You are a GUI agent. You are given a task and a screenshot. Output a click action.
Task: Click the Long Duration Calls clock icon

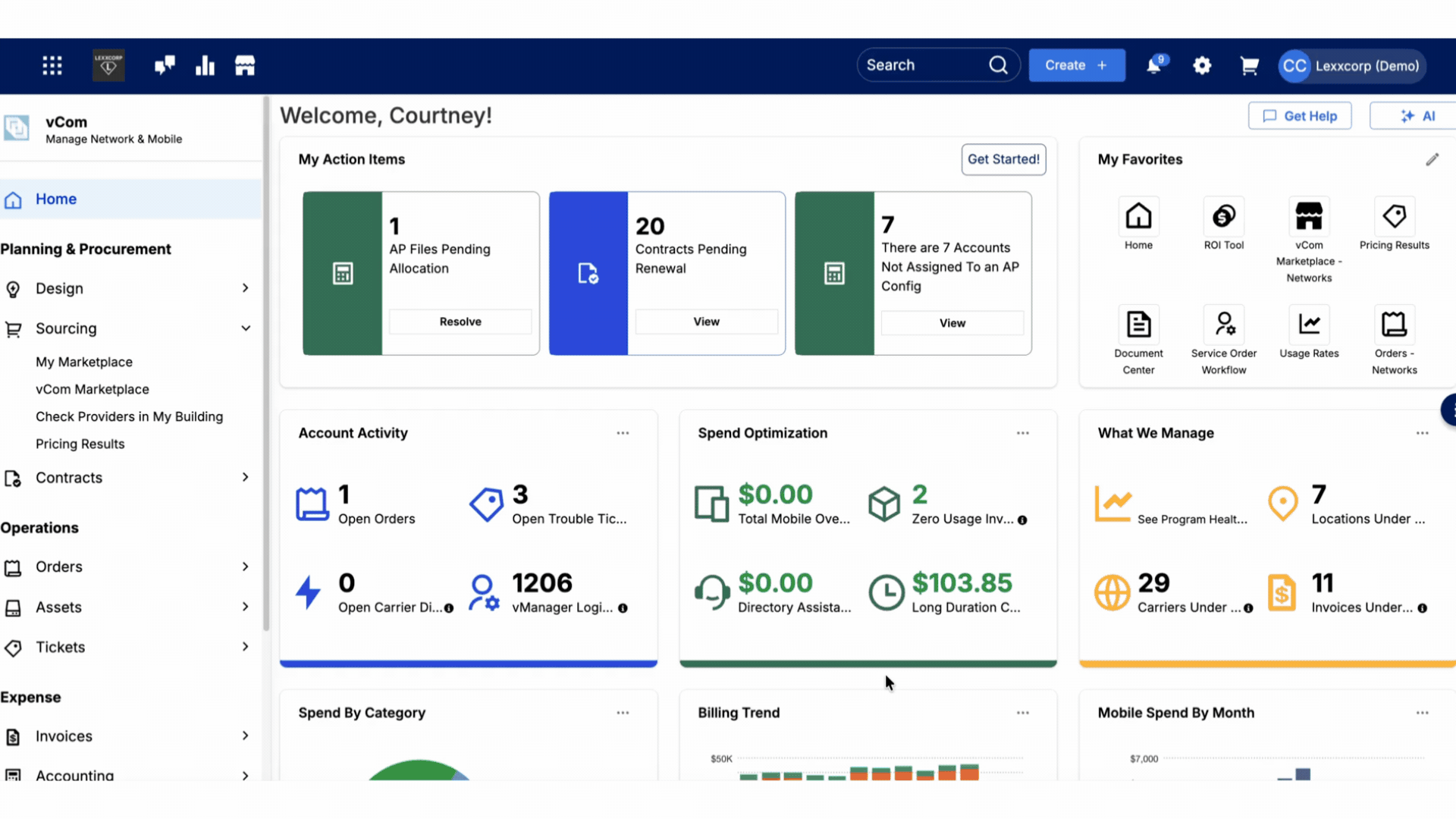pos(886,592)
